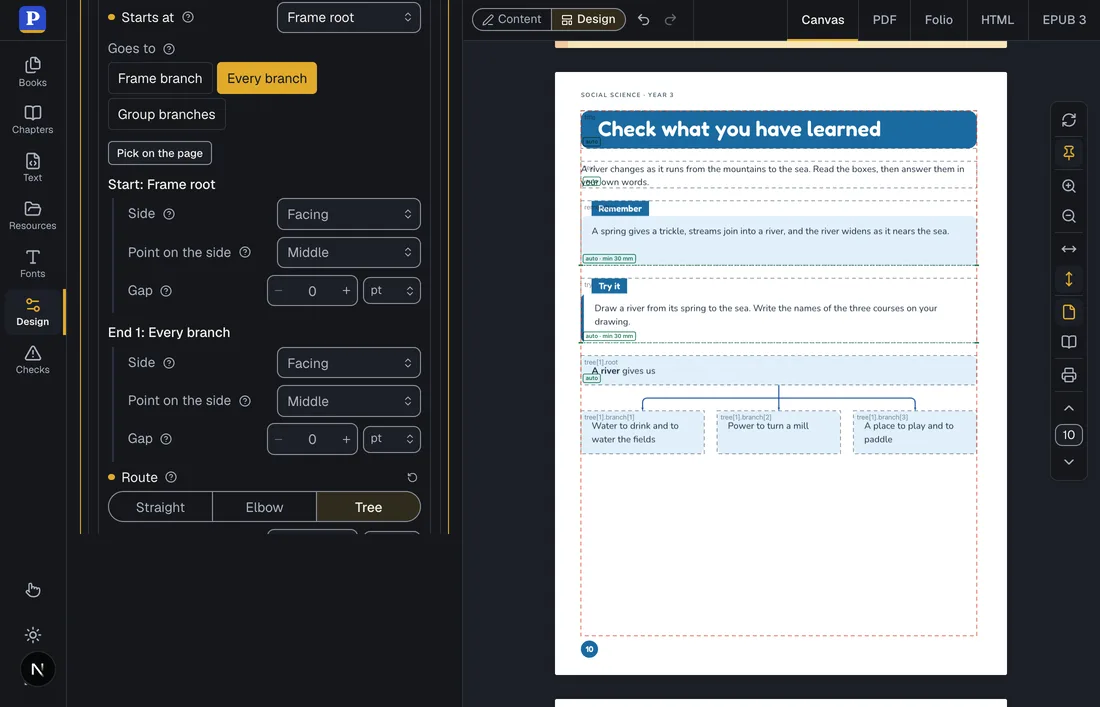Viewport: 1100px width, 707px height.
Task: Click help icon next to Starts at
Action: pos(188,18)
